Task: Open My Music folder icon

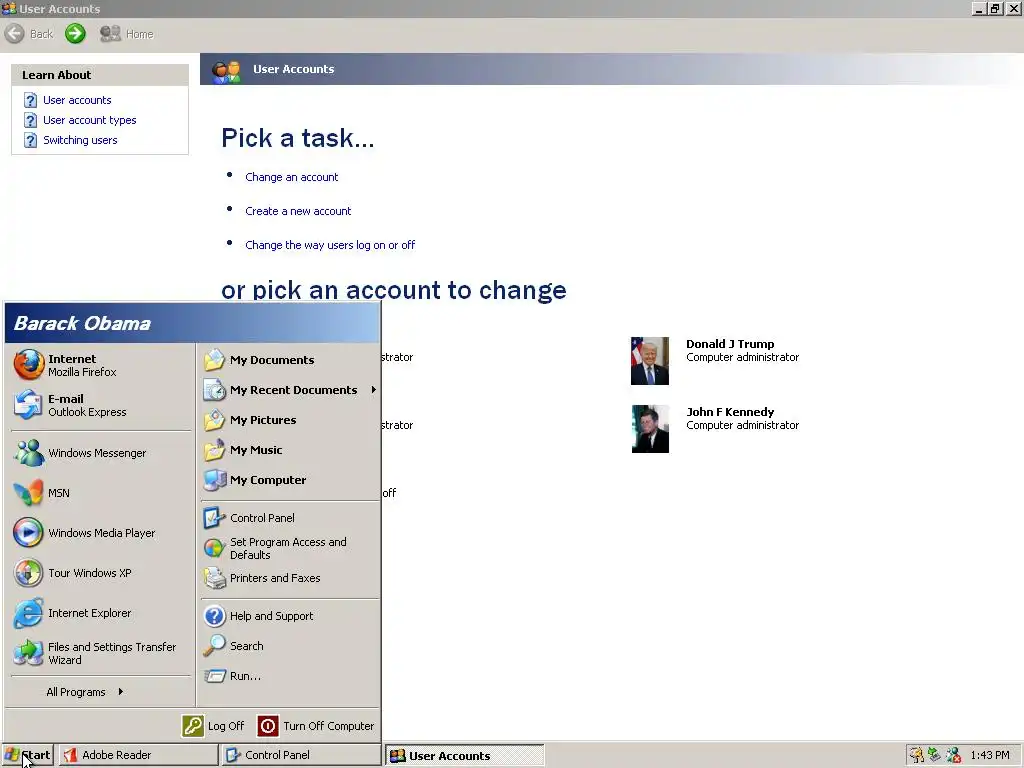Action: pos(214,450)
